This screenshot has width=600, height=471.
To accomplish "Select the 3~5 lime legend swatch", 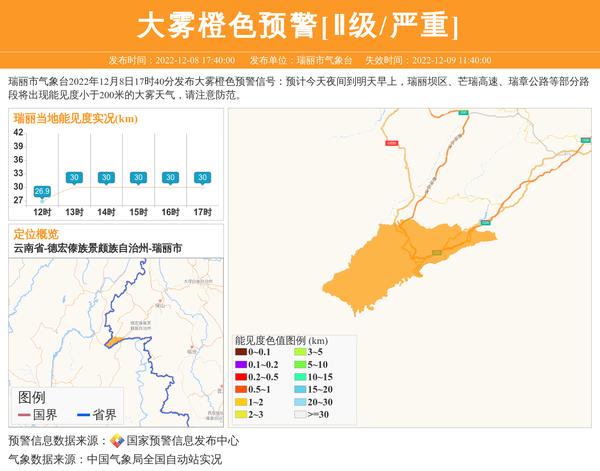I will click(300, 352).
